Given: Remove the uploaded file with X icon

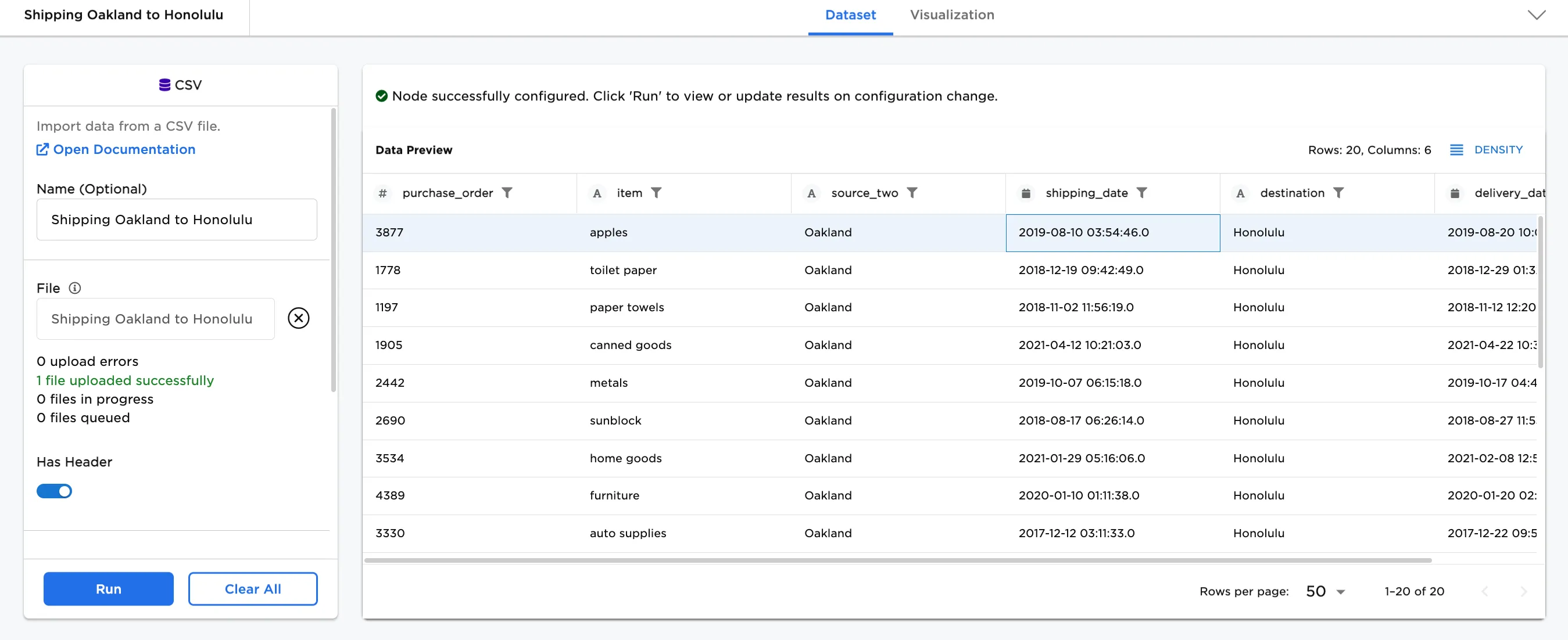Looking at the screenshot, I should click(298, 318).
